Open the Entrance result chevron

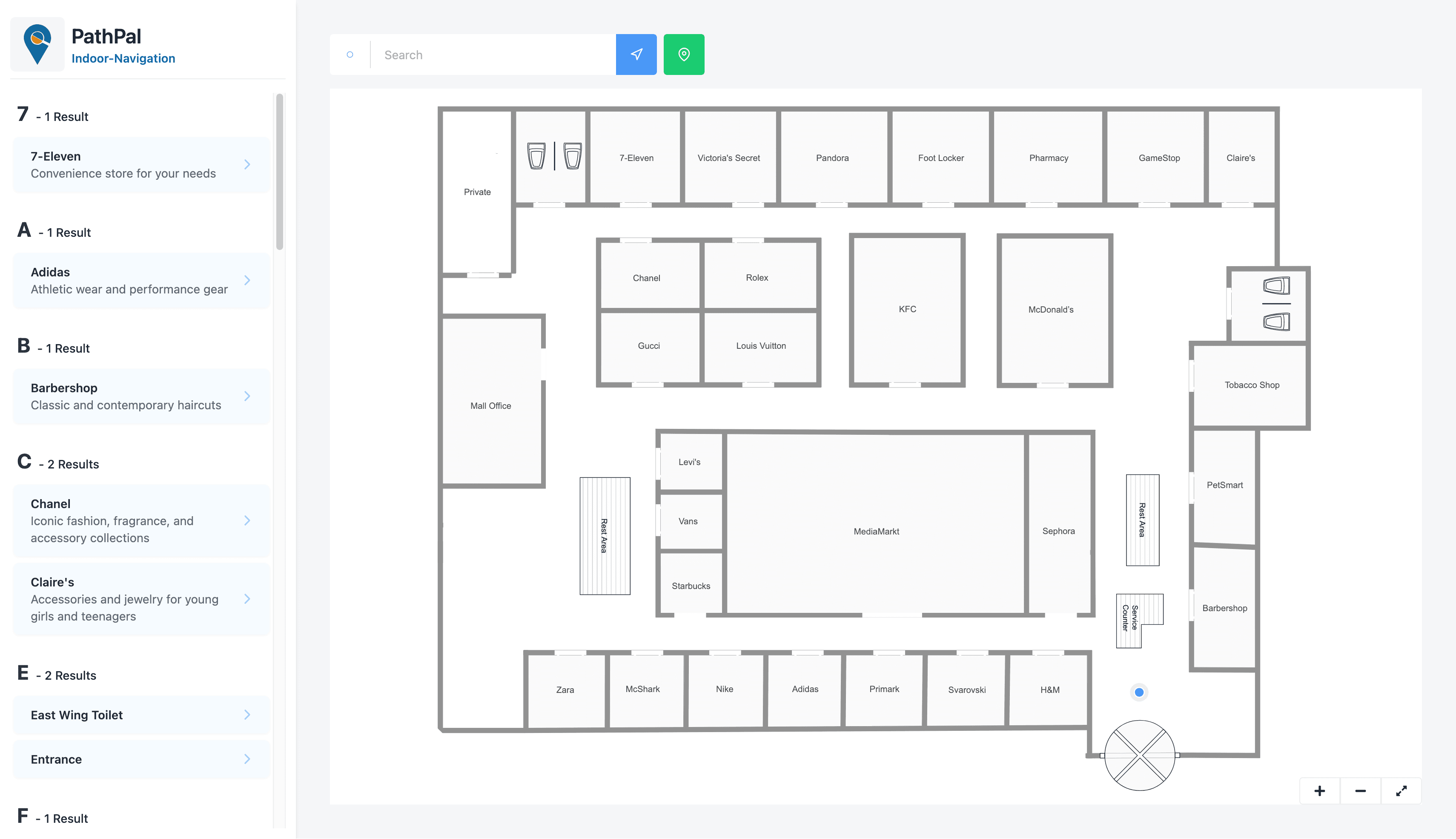(x=248, y=759)
